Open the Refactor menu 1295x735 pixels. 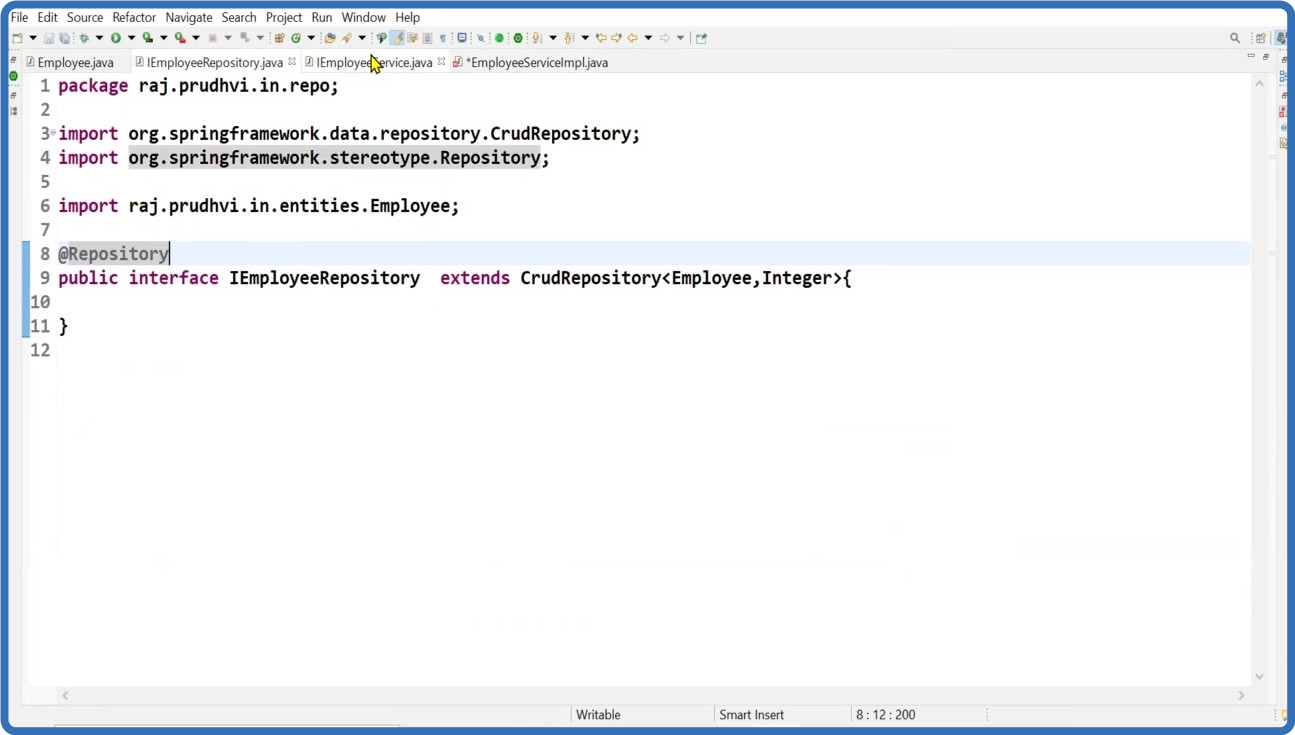pos(134,17)
